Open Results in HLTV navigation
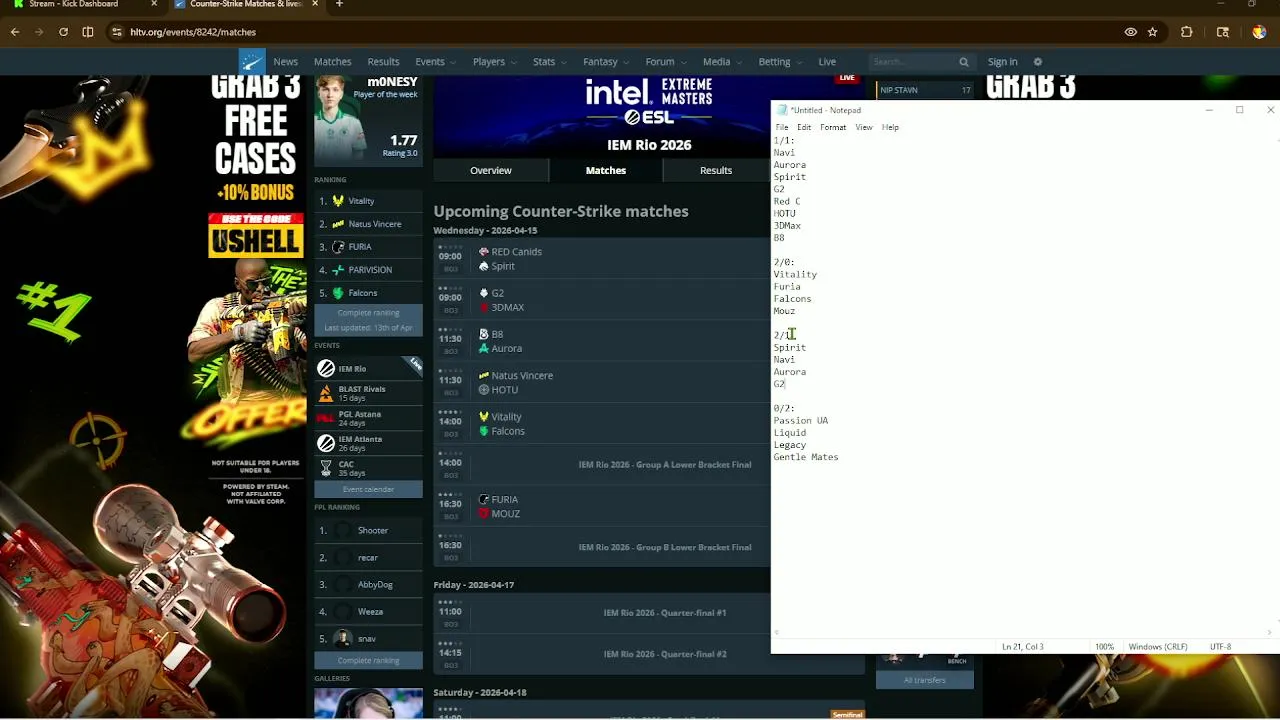 (383, 62)
